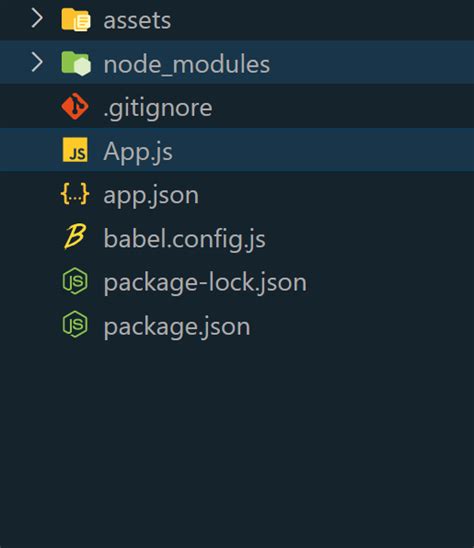
Task: Click the assets folder icon
Action: click(76, 20)
